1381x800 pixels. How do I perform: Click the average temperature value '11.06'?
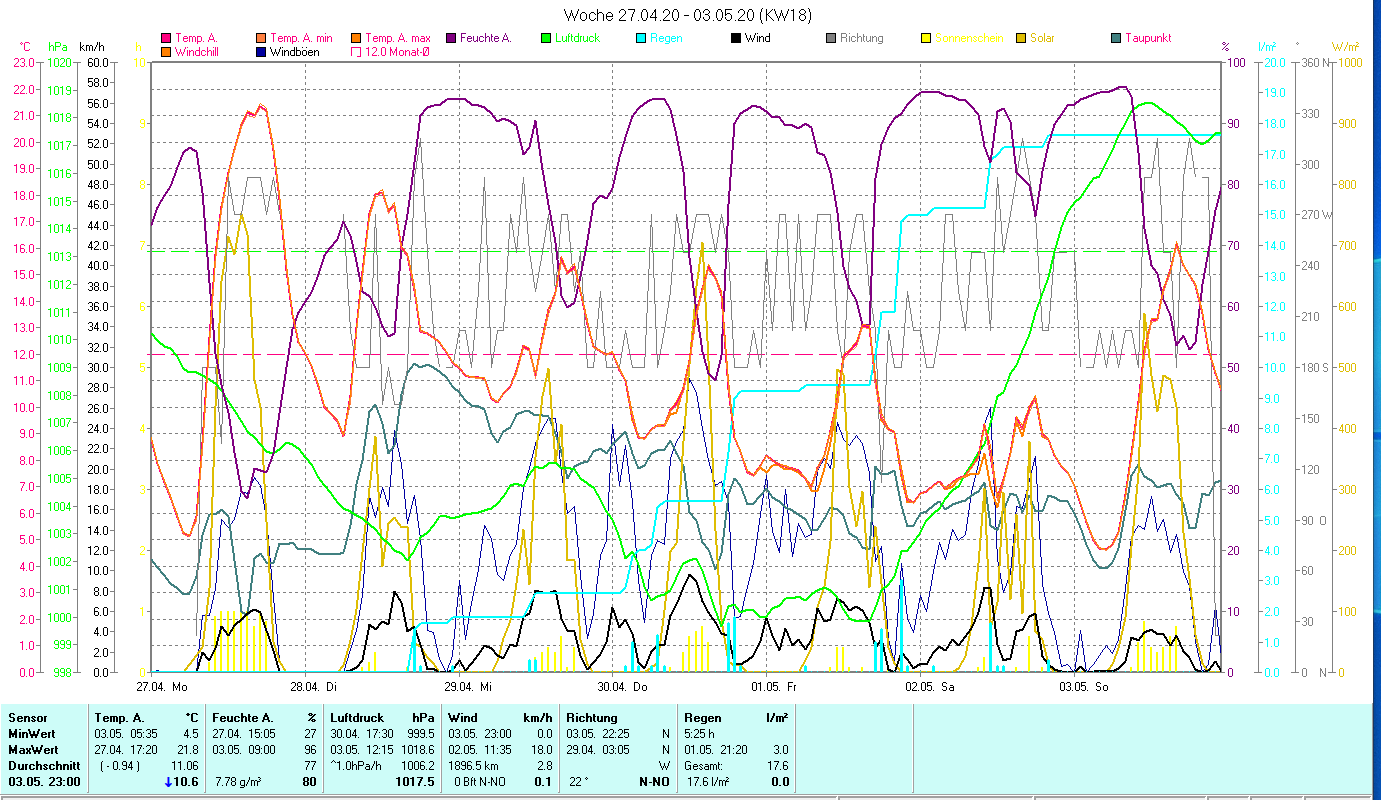pos(186,766)
